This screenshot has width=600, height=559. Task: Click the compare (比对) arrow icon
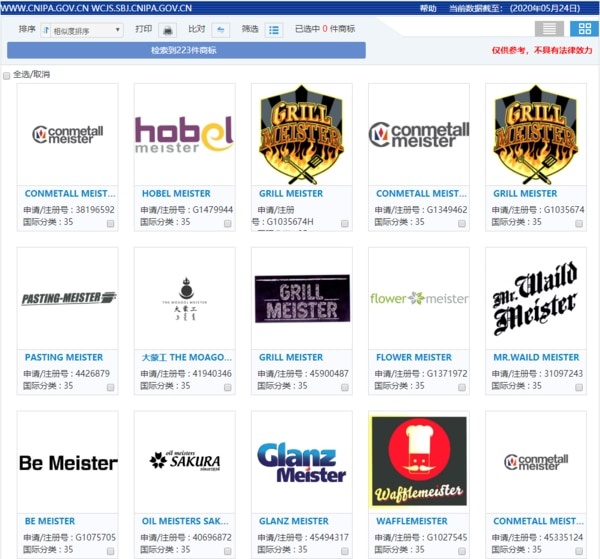220,30
